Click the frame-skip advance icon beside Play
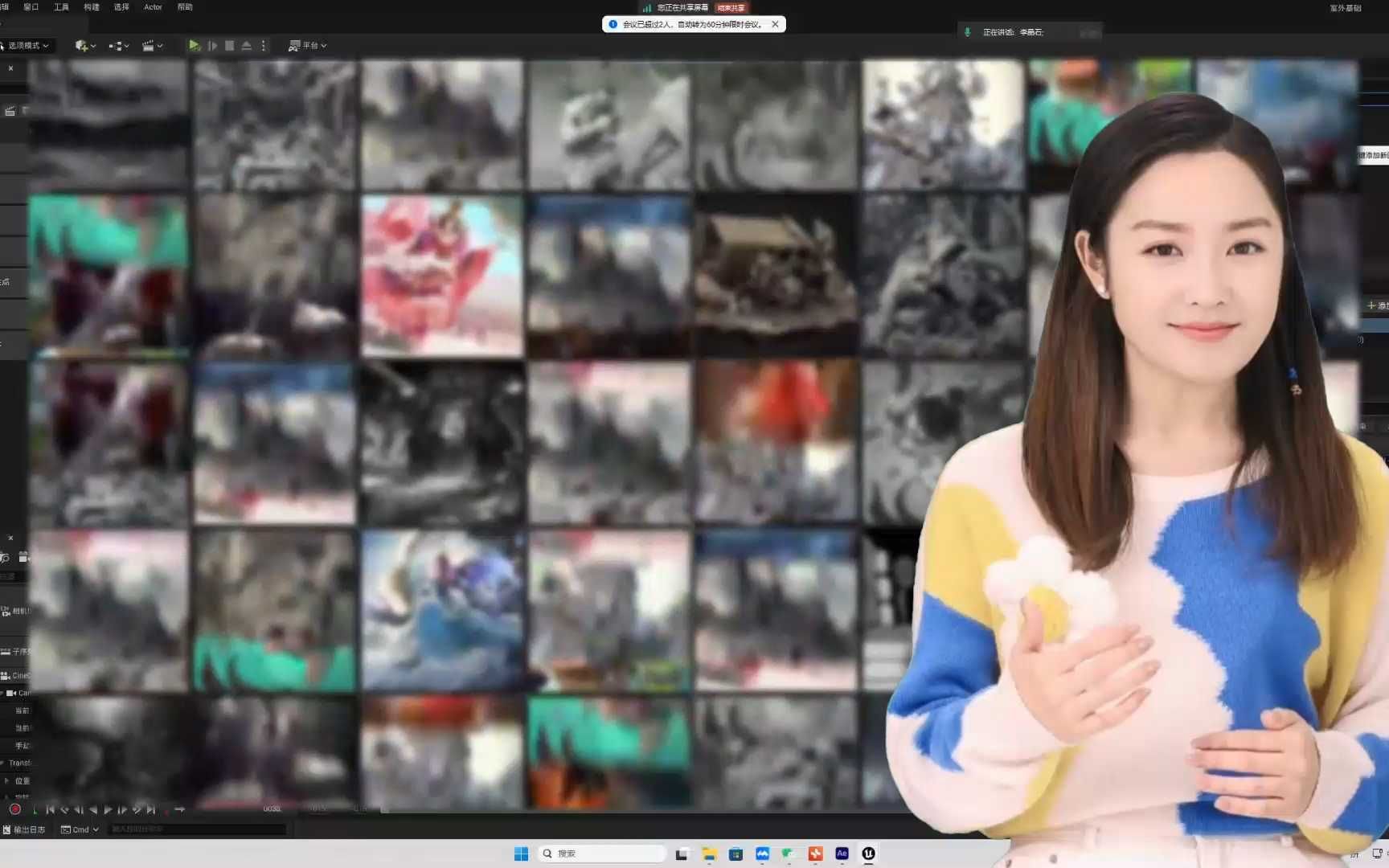 [212, 46]
